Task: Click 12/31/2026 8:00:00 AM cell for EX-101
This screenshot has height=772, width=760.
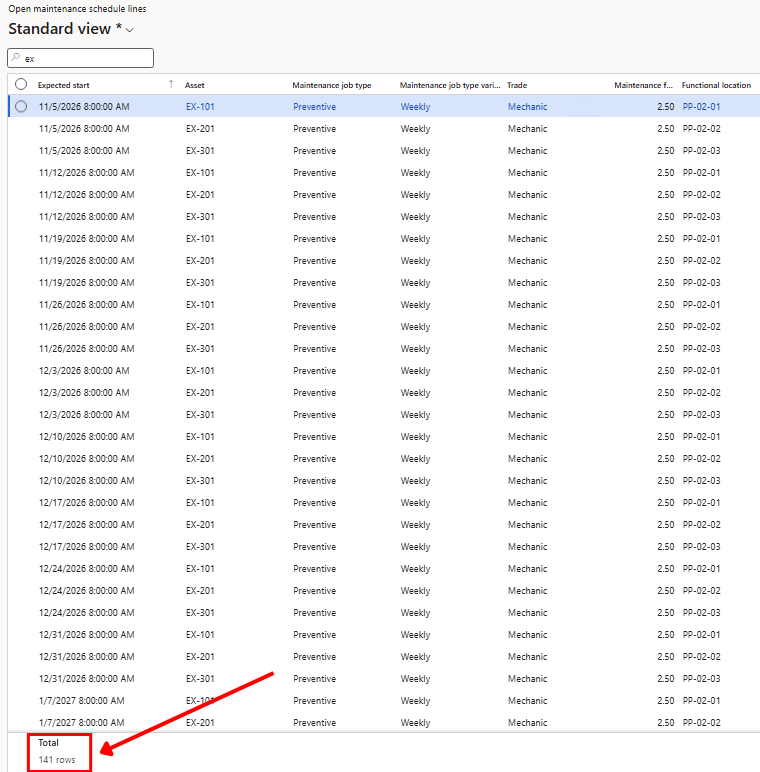Action: (87, 635)
